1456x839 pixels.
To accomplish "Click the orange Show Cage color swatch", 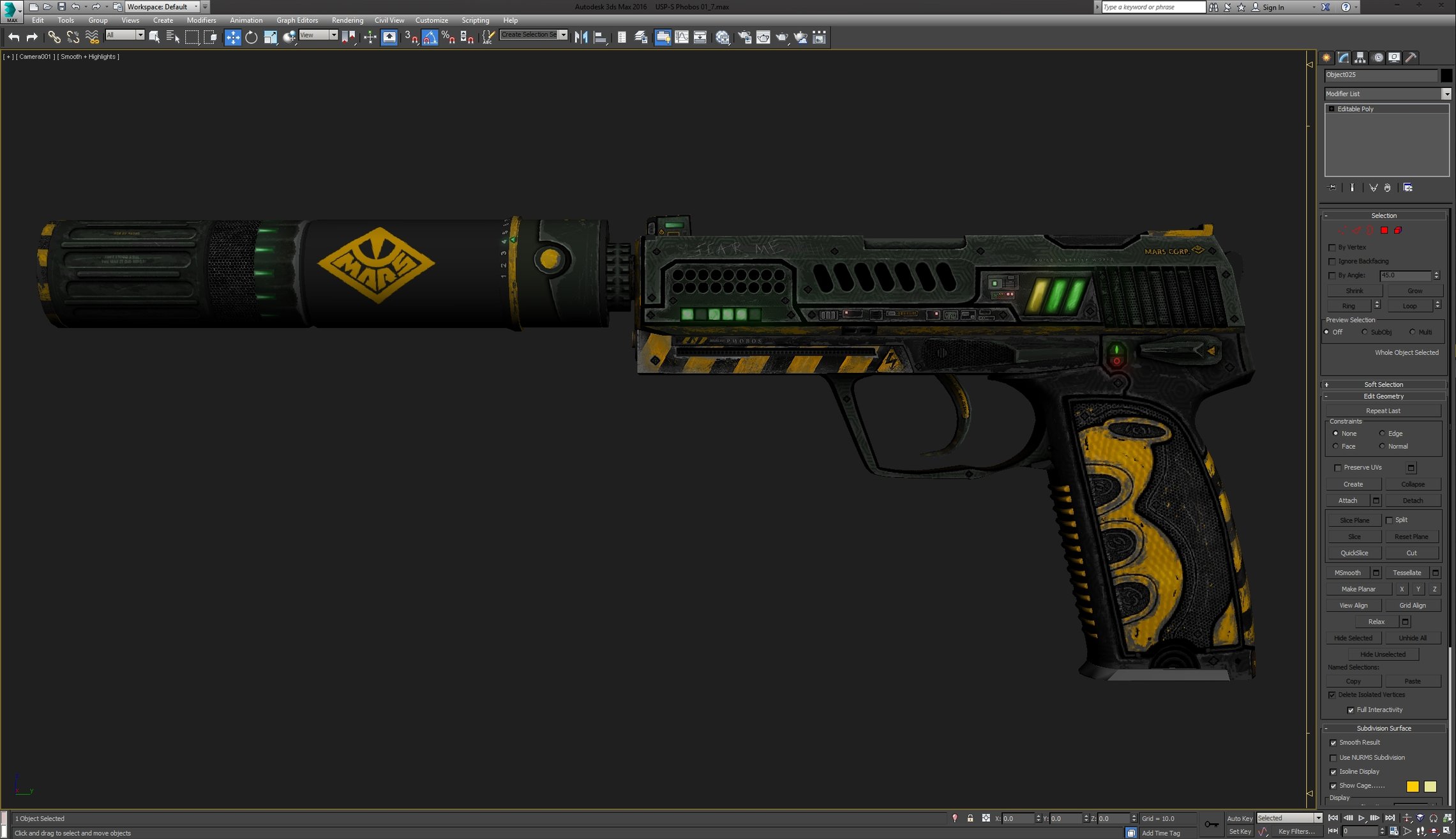I will pos(1413,787).
